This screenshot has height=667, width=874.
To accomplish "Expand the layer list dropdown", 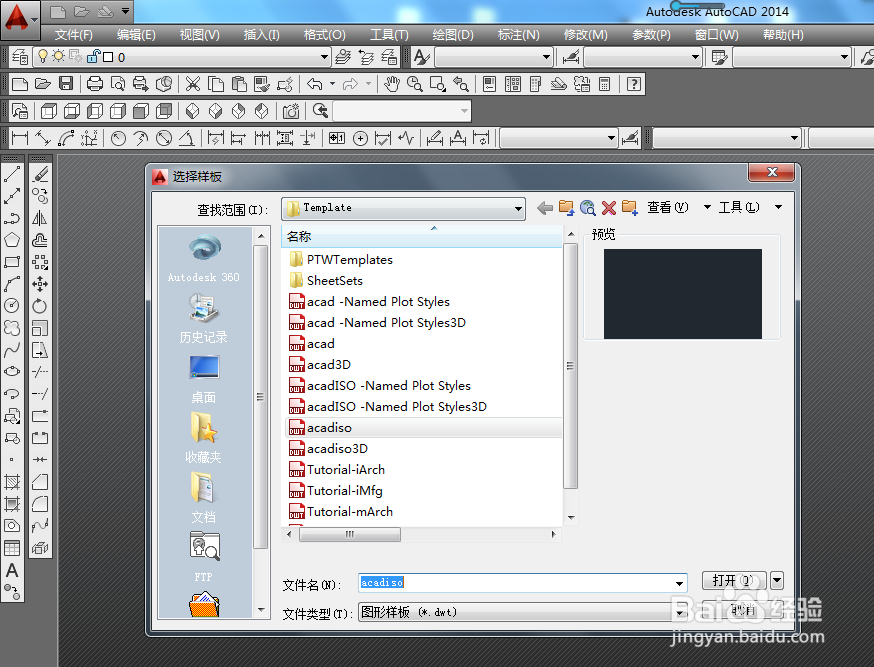I will coord(324,57).
